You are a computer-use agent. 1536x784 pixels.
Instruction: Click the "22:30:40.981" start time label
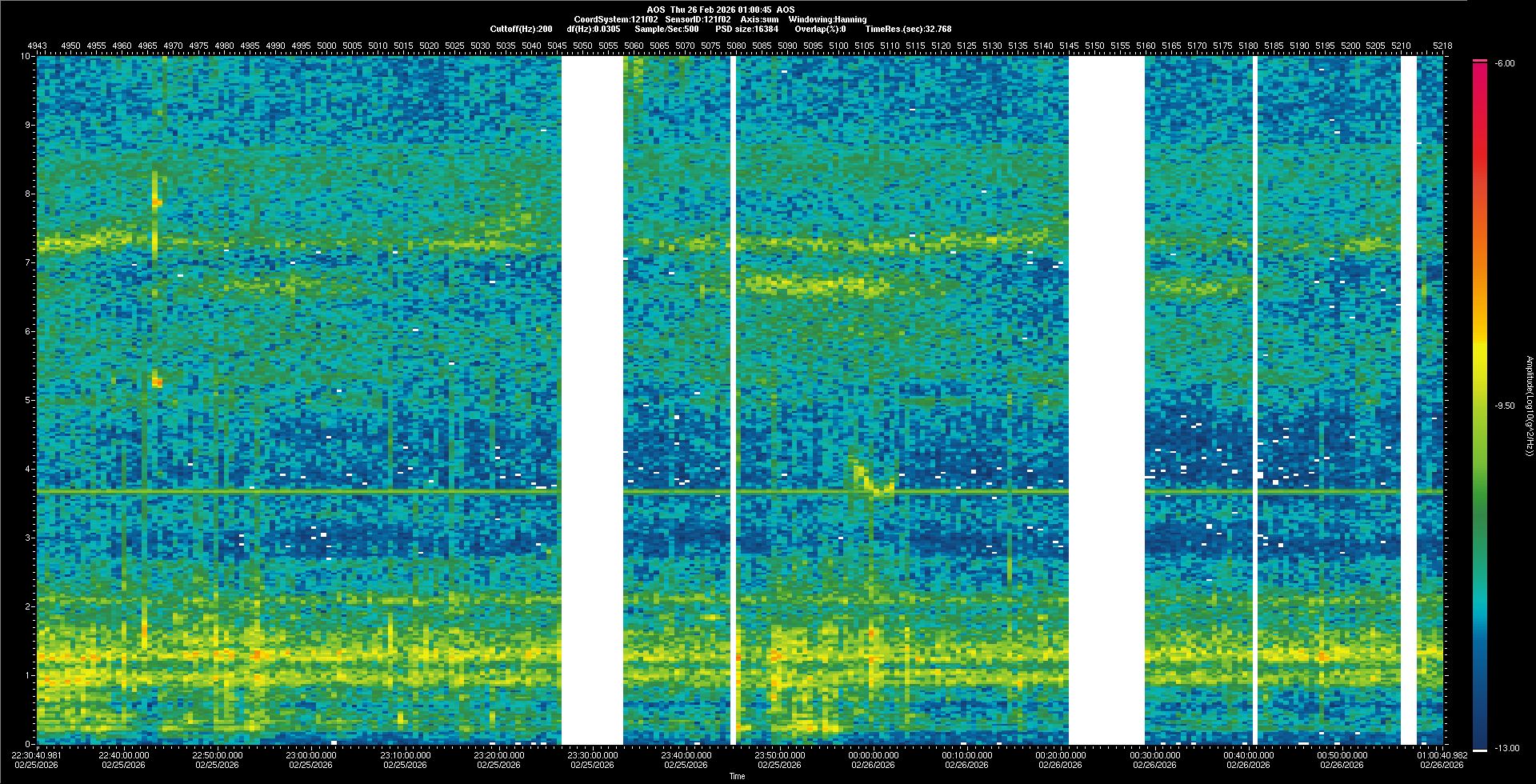pyautogui.click(x=37, y=755)
